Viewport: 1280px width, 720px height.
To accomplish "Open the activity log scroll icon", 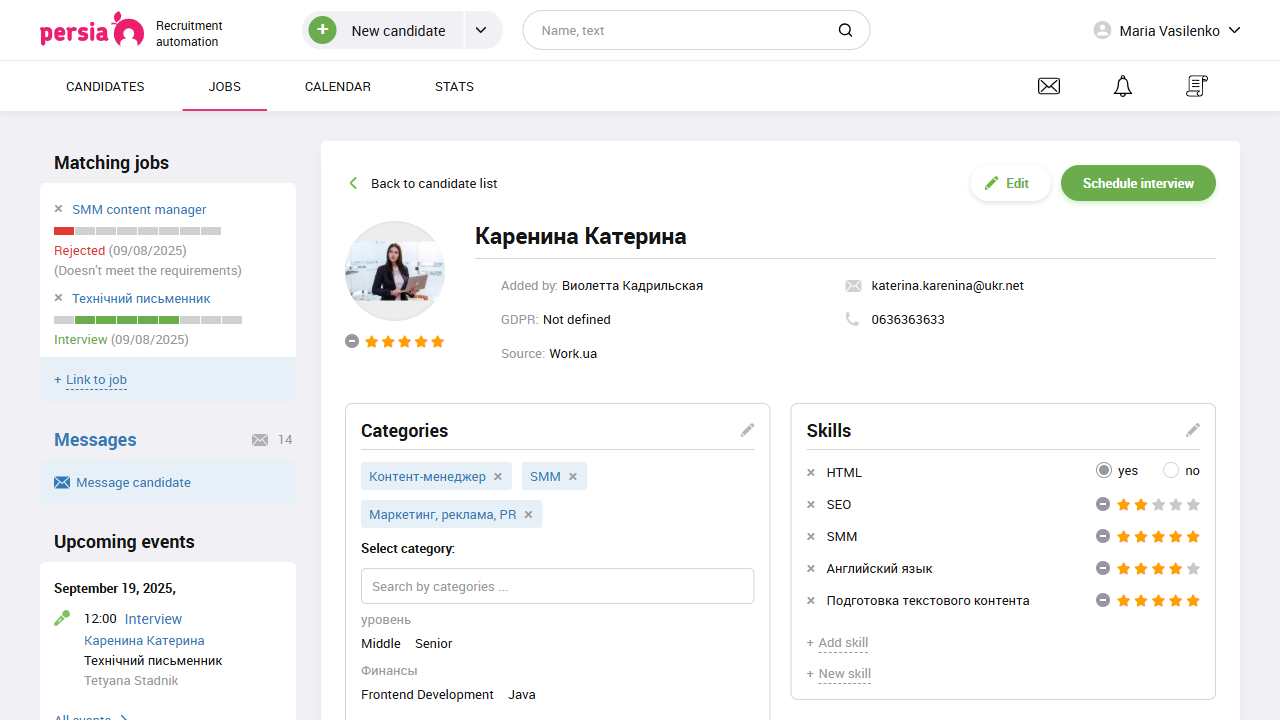I will click(1196, 86).
